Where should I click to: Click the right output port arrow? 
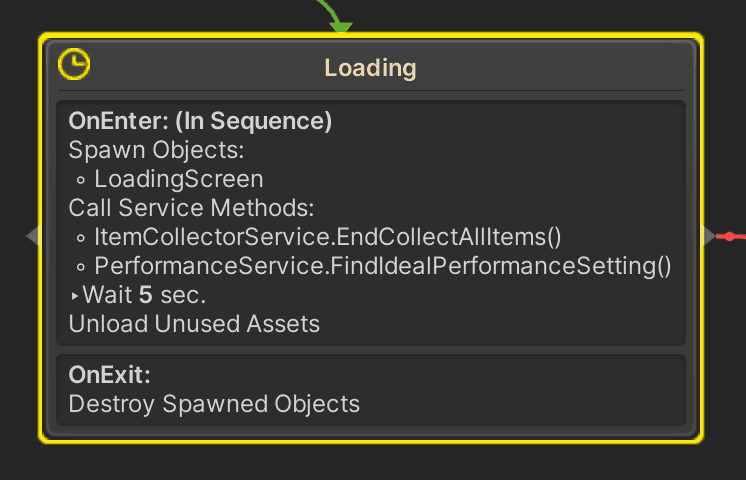708,236
